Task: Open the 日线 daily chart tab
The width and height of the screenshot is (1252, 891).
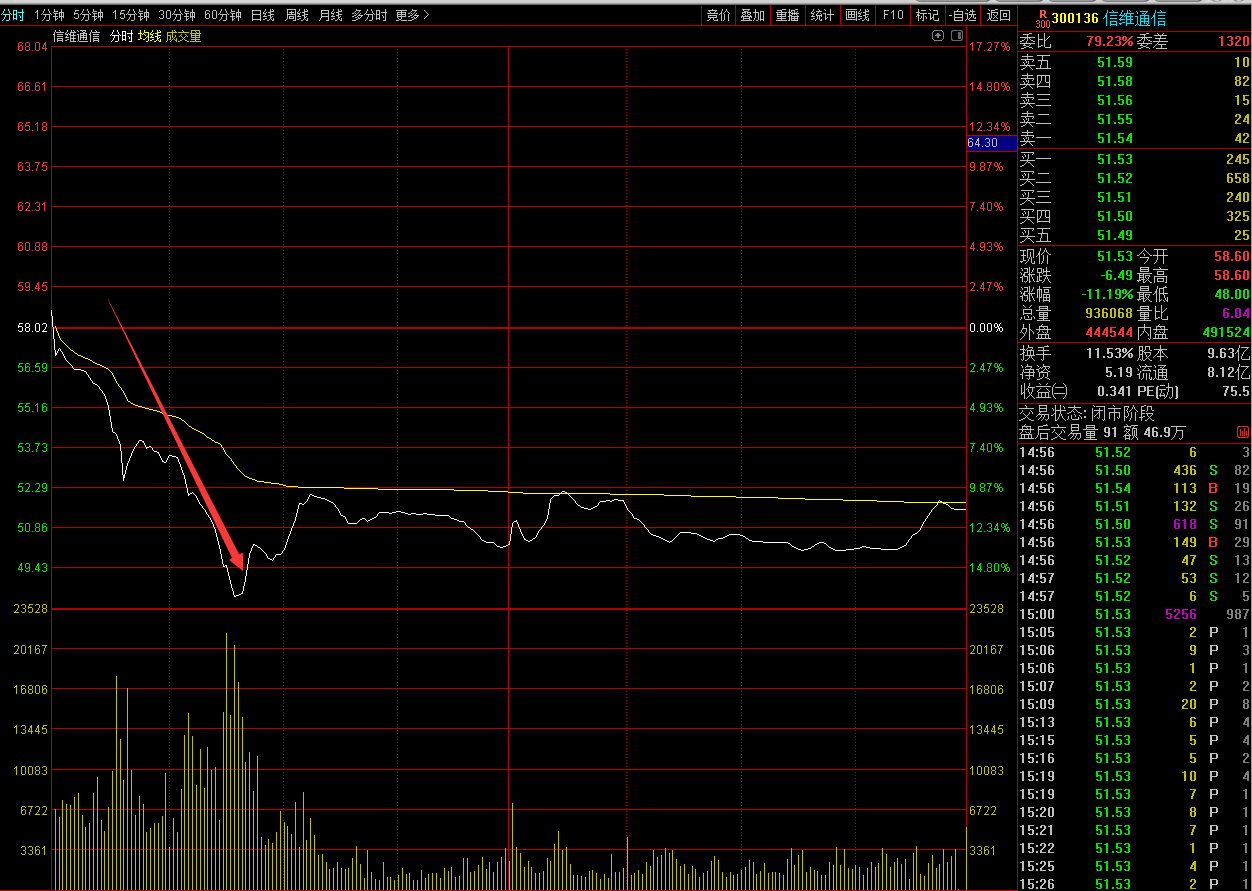Action: coord(263,15)
